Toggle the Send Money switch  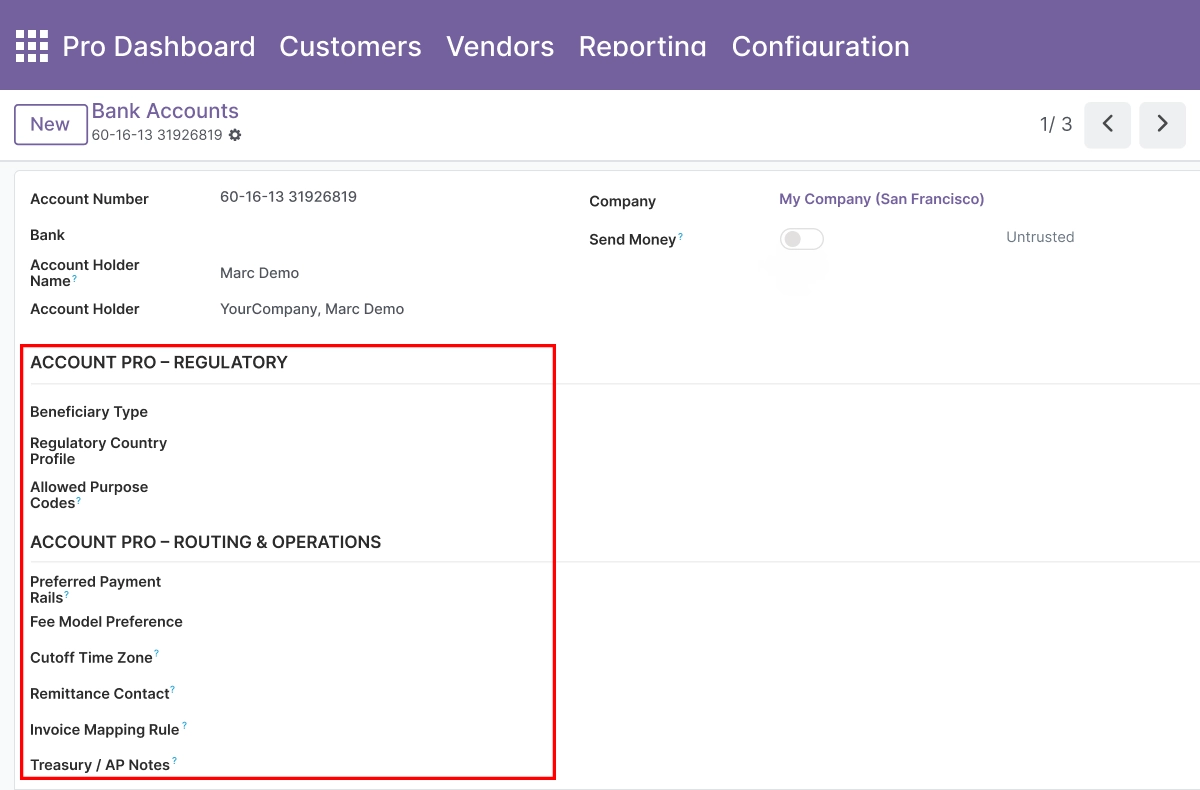tap(801, 239)
